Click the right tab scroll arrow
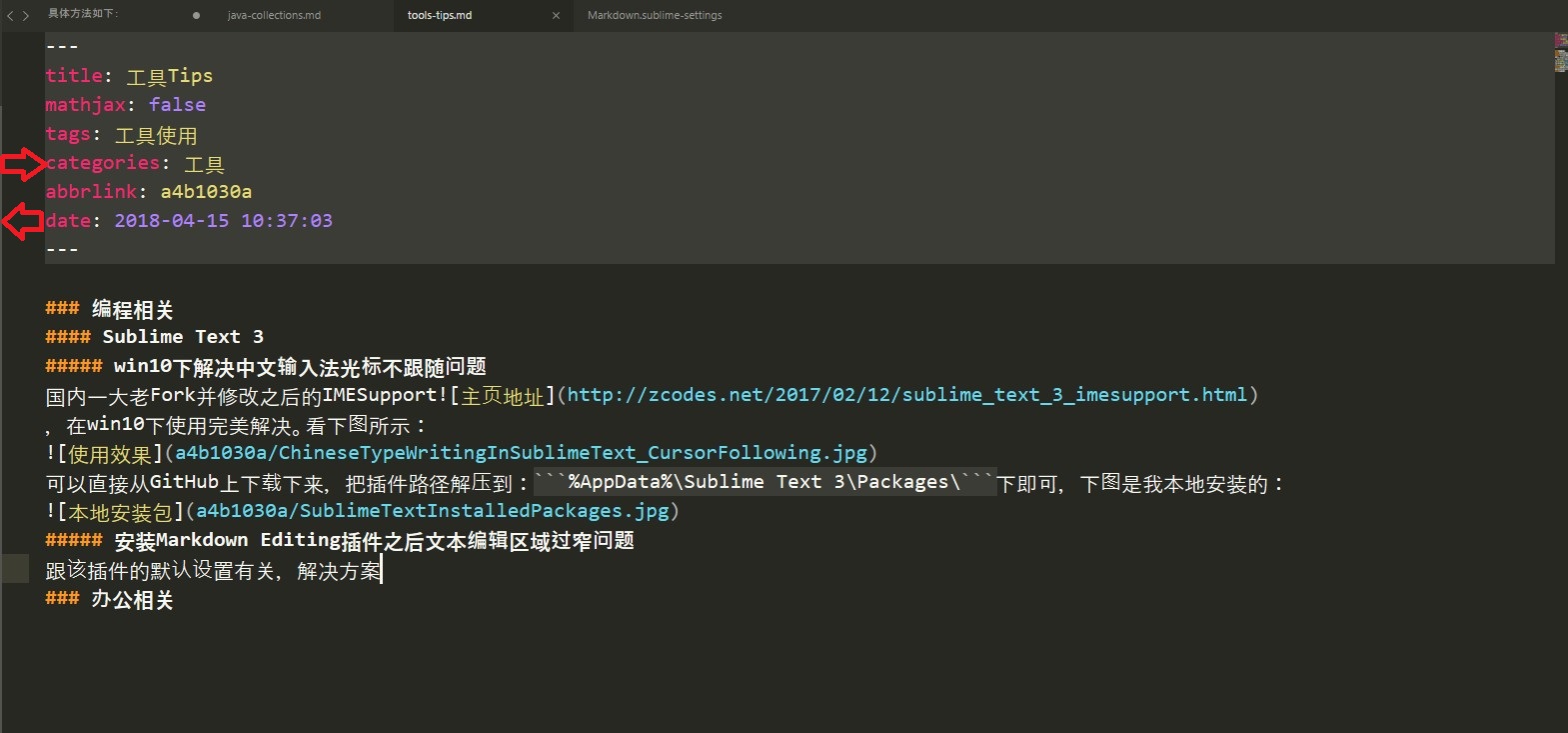1568x733 pixels. click(26, 16)
